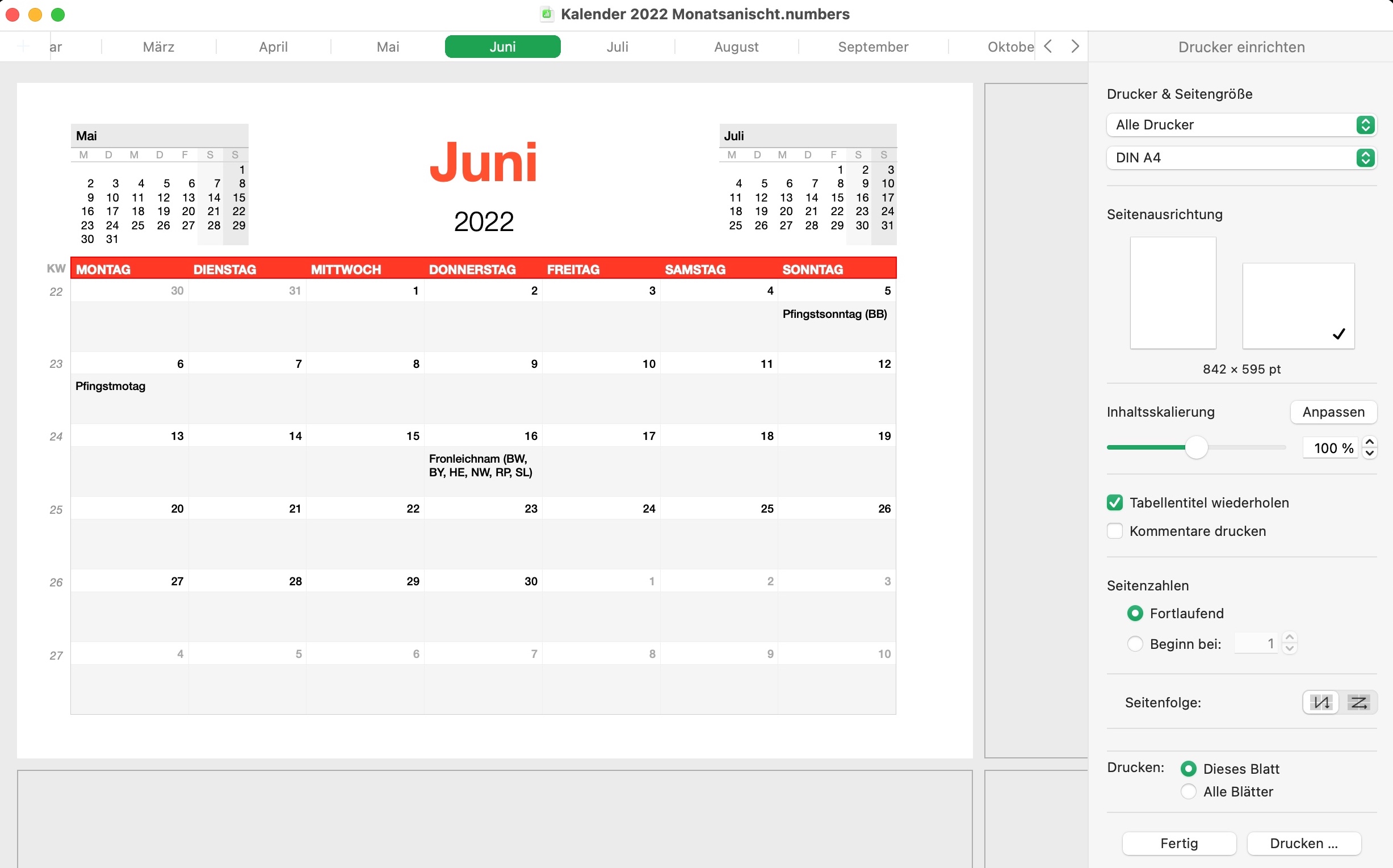The height and width of the screenshot is (868, 1393).
Task: Enable Kommentare drucken checkbox
Action: point(1115,531)
